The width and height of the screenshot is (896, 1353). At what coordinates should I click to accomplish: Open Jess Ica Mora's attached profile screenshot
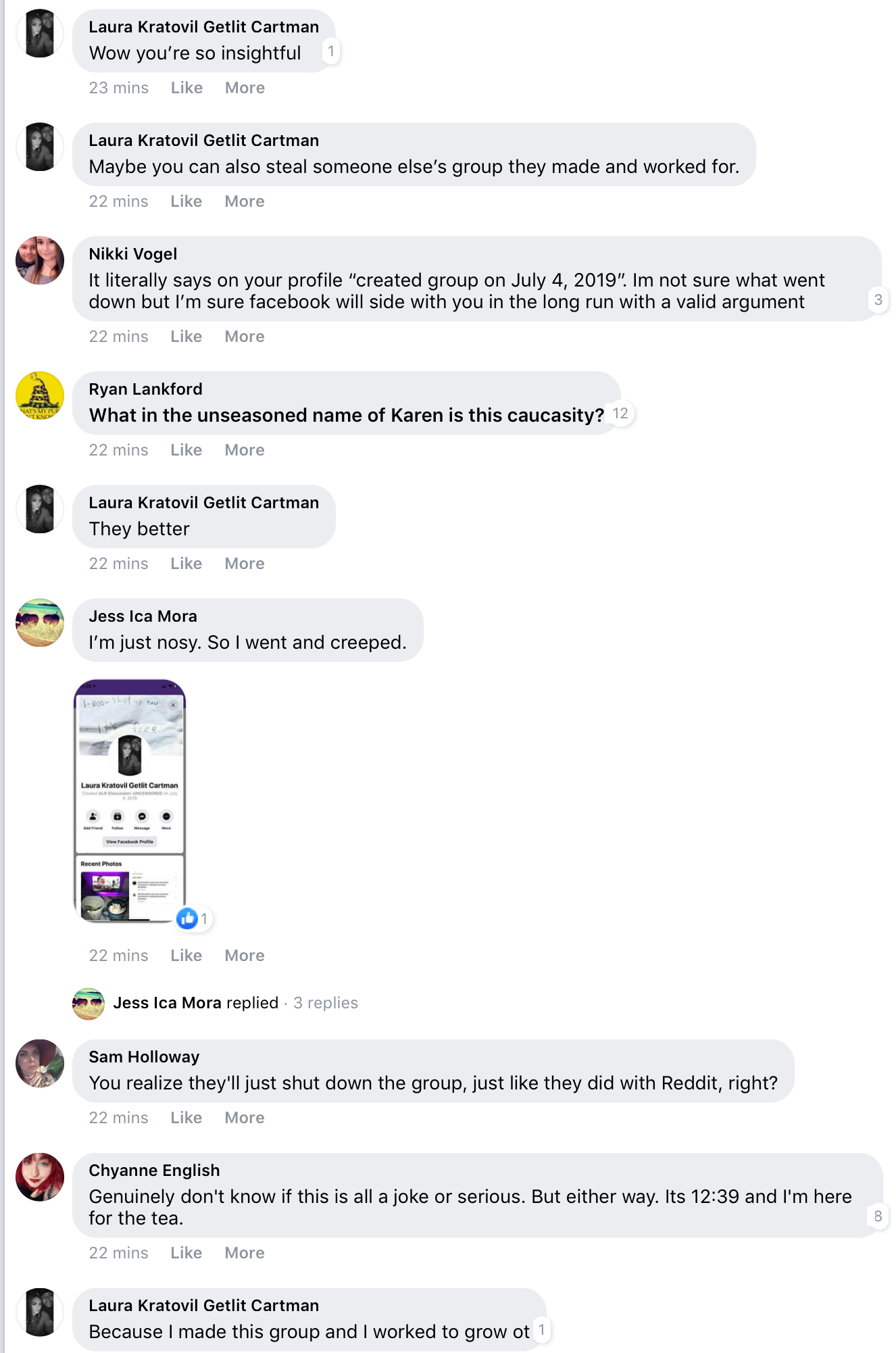click(x=129, y=801)
